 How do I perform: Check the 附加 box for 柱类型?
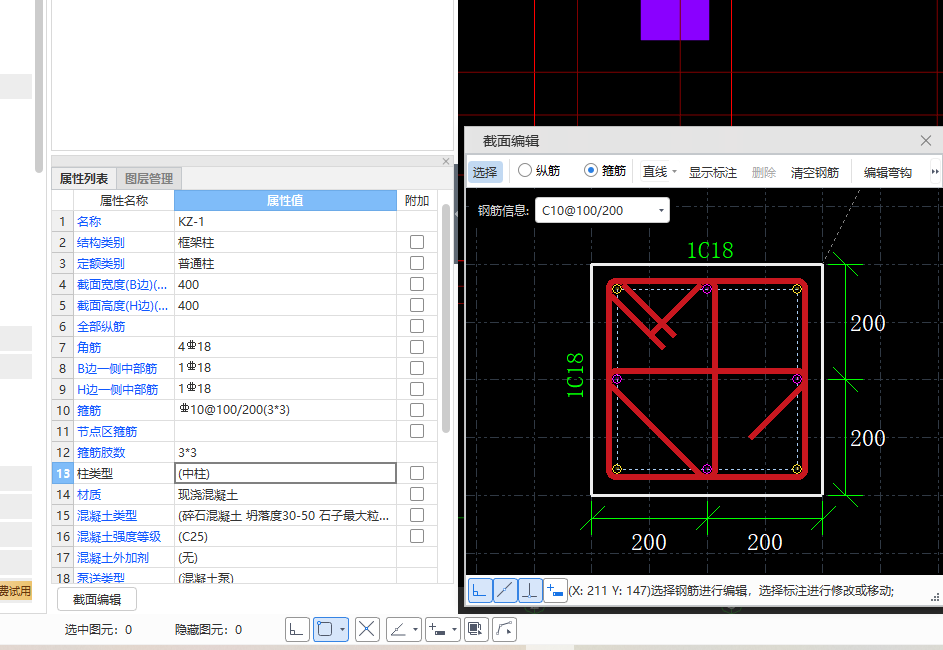(417, 473)
